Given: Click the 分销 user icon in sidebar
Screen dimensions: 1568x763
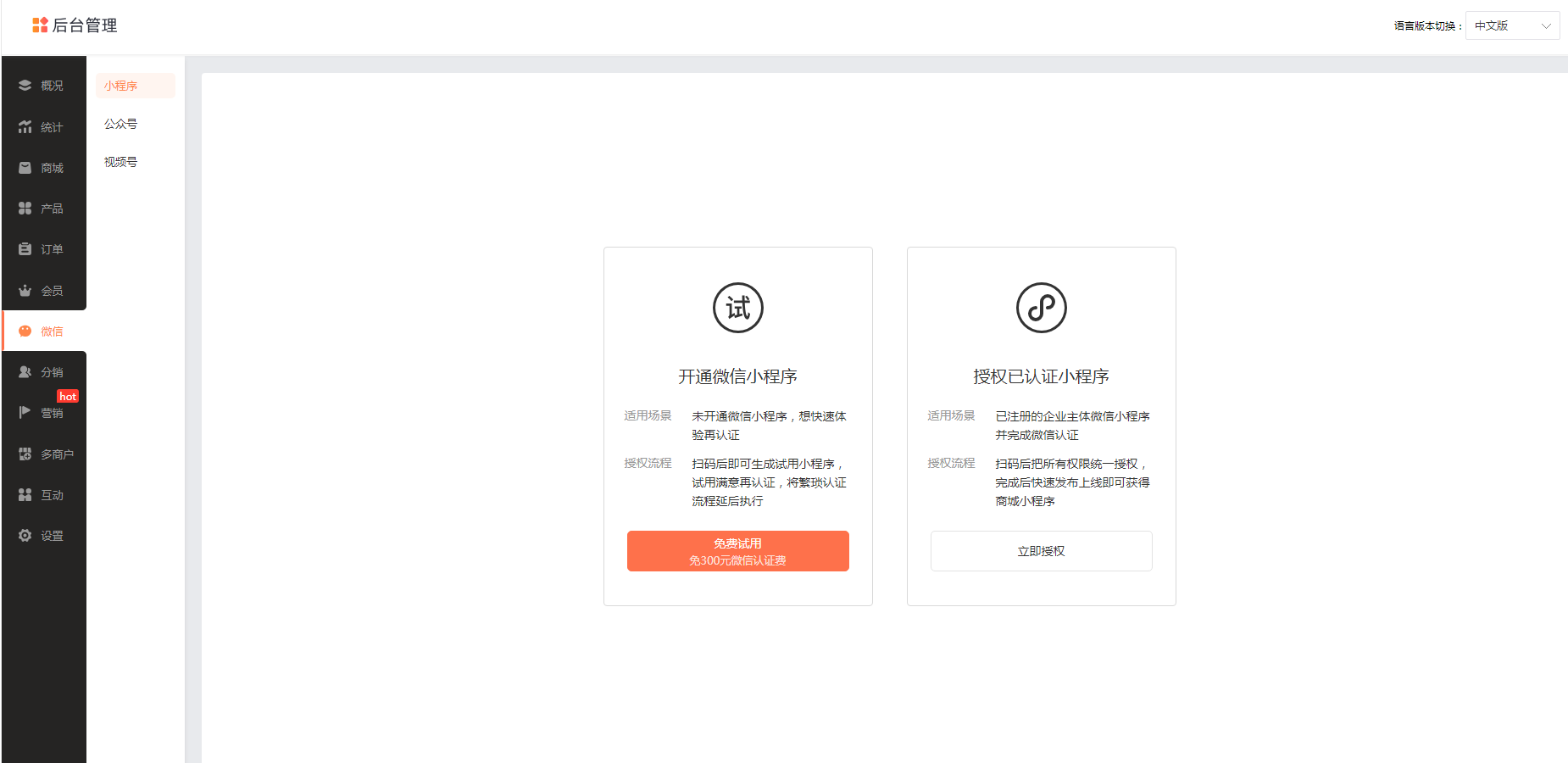Looking at the screenshot, I should pyautogui.click(x=25, y=372).
